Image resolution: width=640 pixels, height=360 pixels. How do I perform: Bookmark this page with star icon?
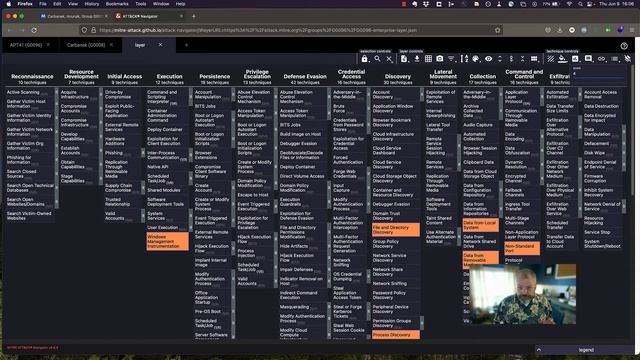(x=498, y=30)
